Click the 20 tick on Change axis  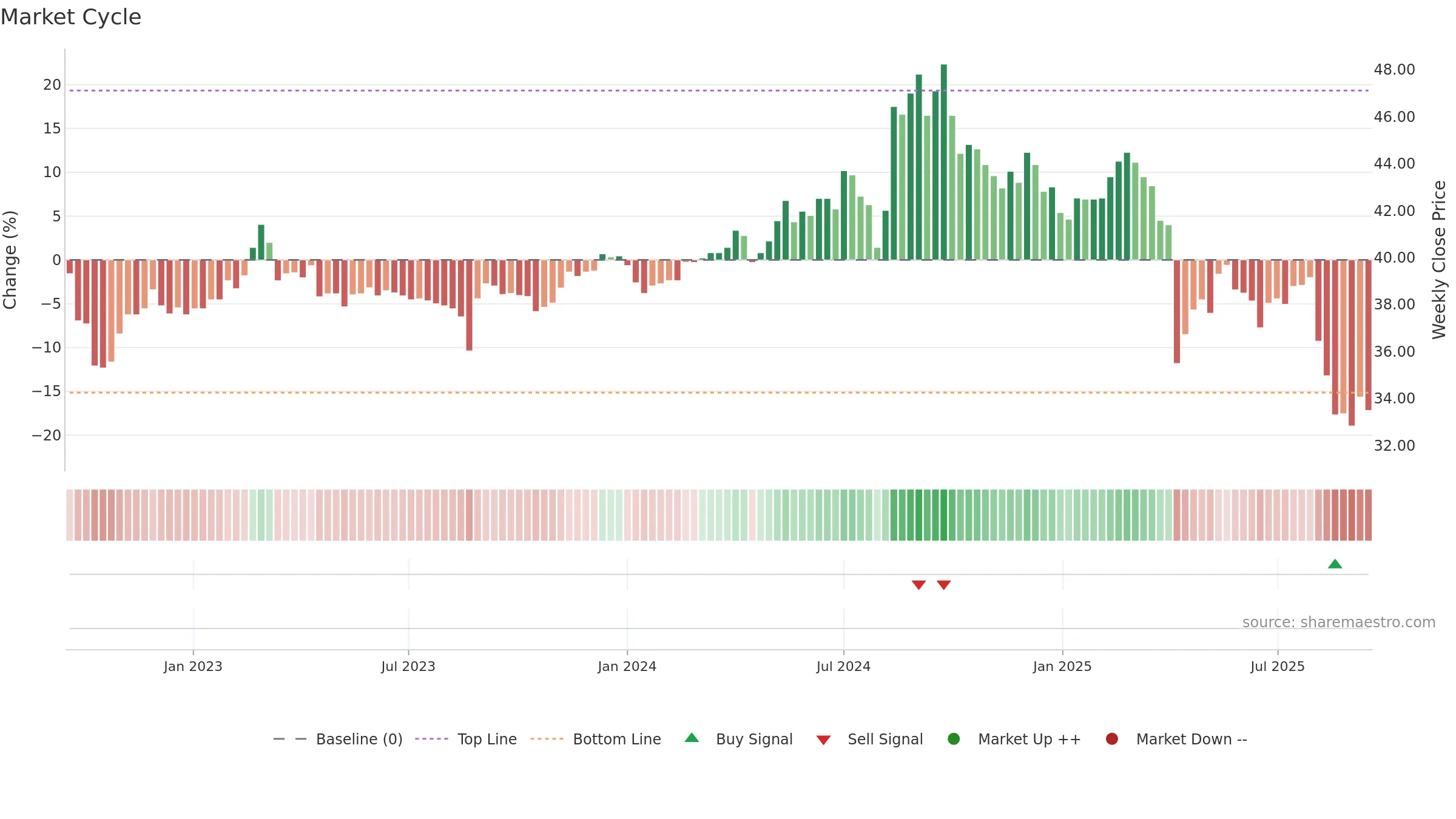click(52, 85)
